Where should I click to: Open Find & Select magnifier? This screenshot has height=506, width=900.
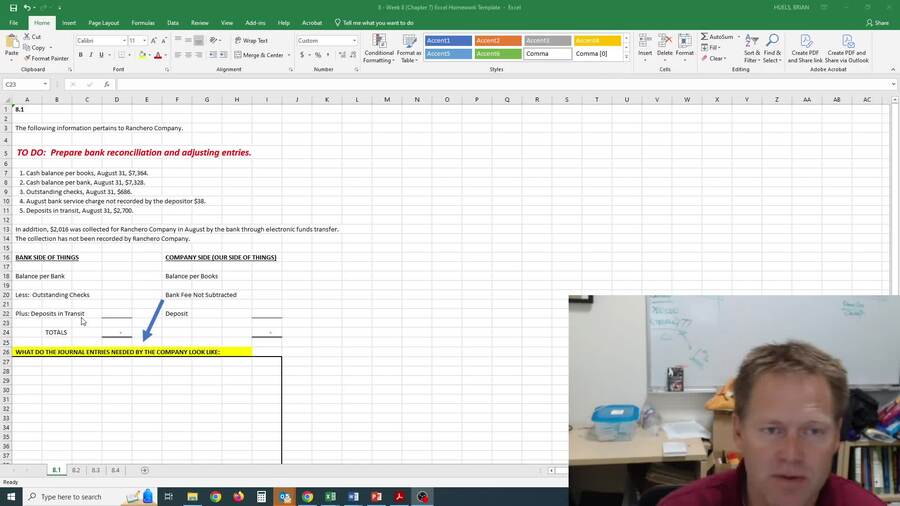coord(772,48)
